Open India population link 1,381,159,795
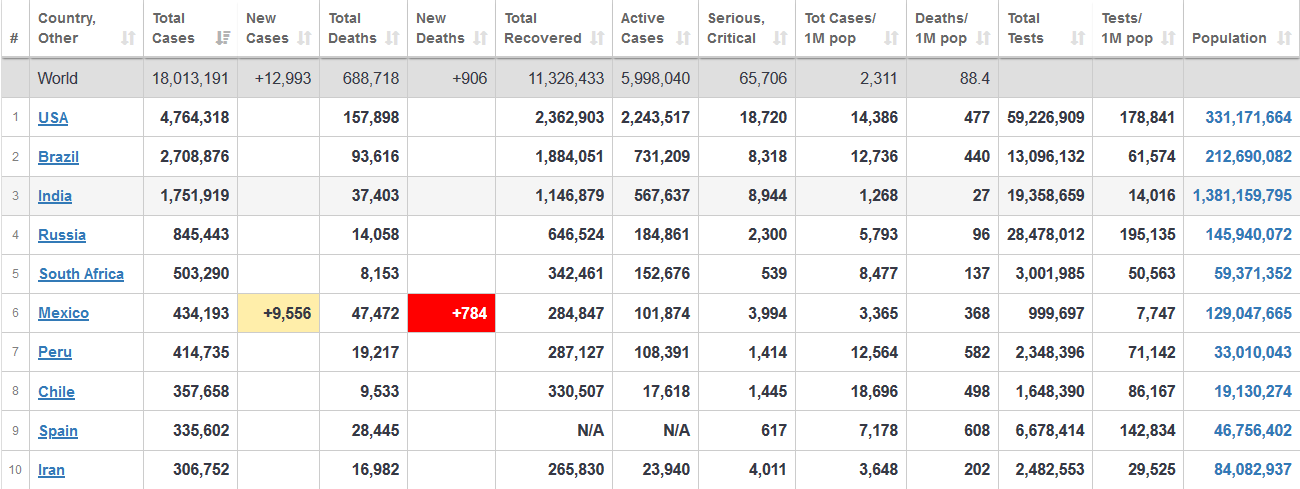Screen dimensions: 1300x489 click(1242, 196)
